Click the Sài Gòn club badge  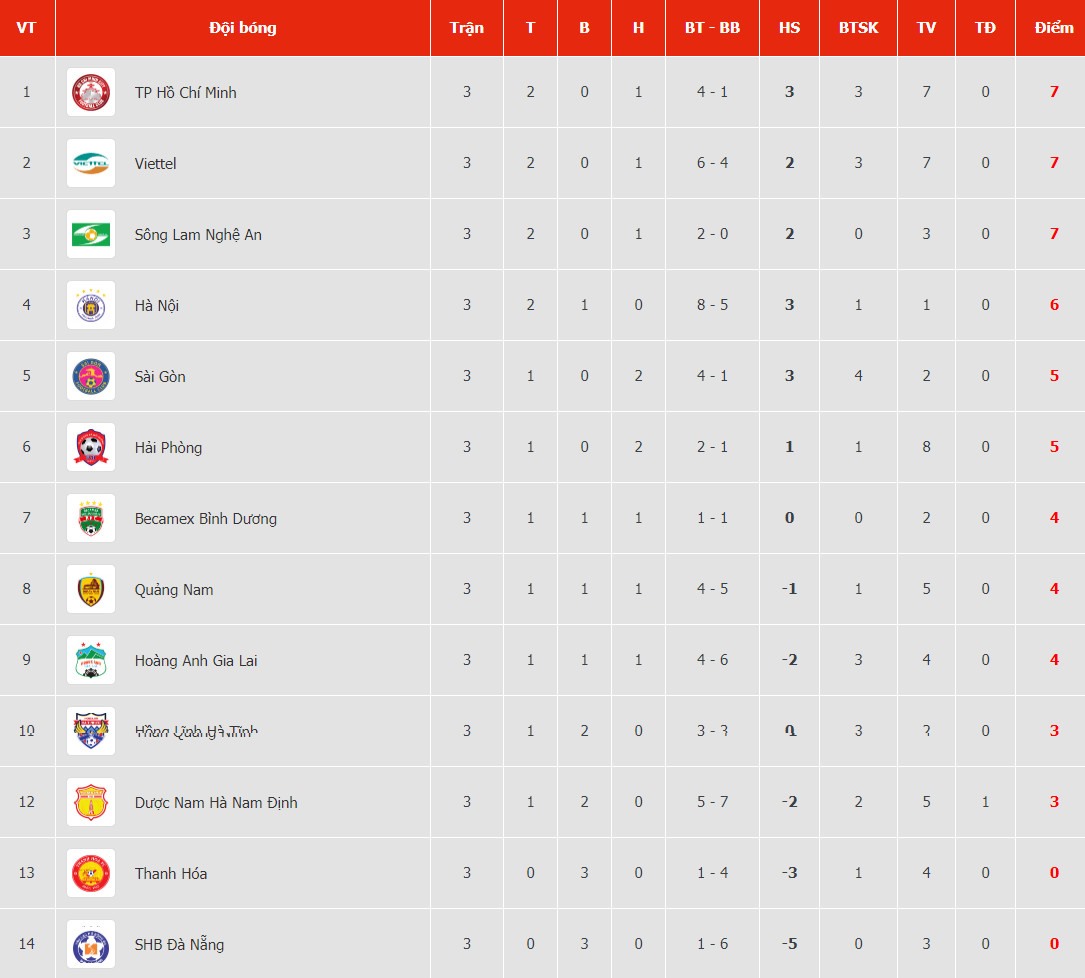[91, 376]
